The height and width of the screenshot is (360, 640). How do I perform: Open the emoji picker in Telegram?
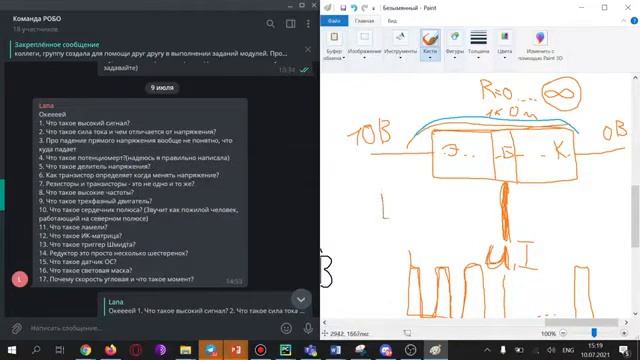[x=287, y=328]
